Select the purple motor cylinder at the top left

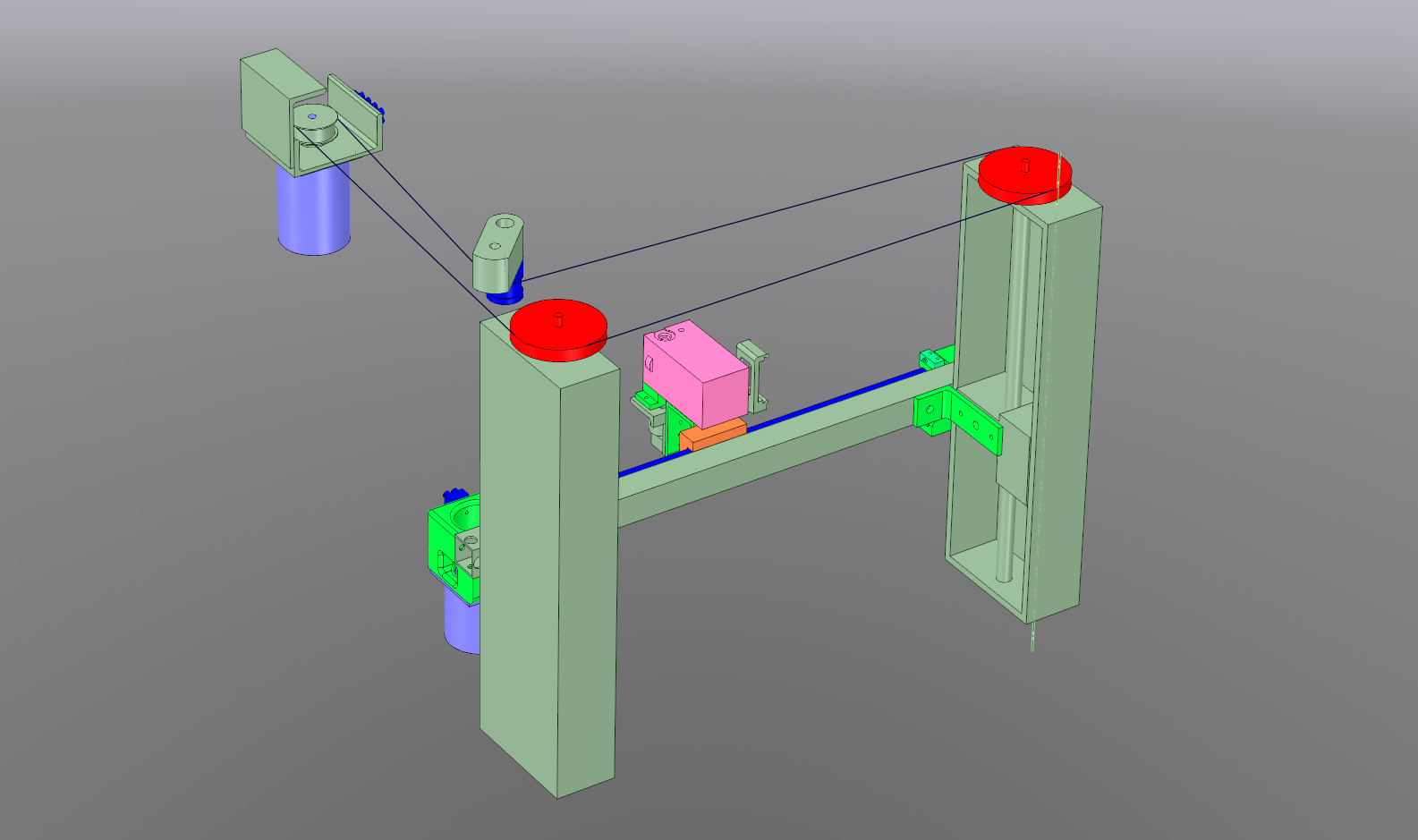coord(314,208)
